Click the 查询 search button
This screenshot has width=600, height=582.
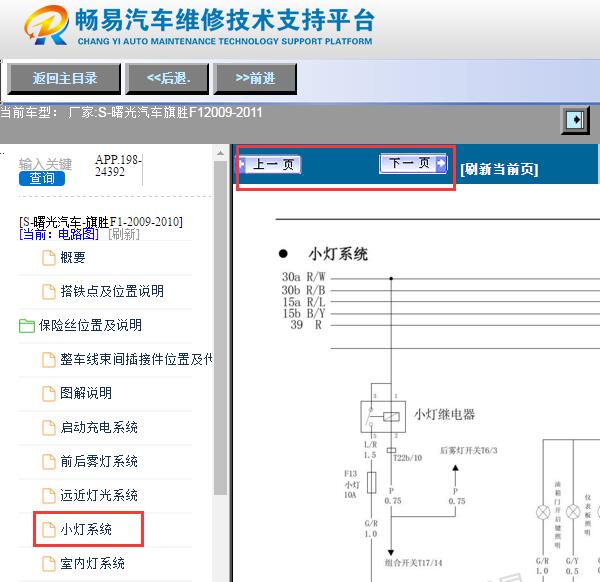pyautogui.click(x=42, y=178)
